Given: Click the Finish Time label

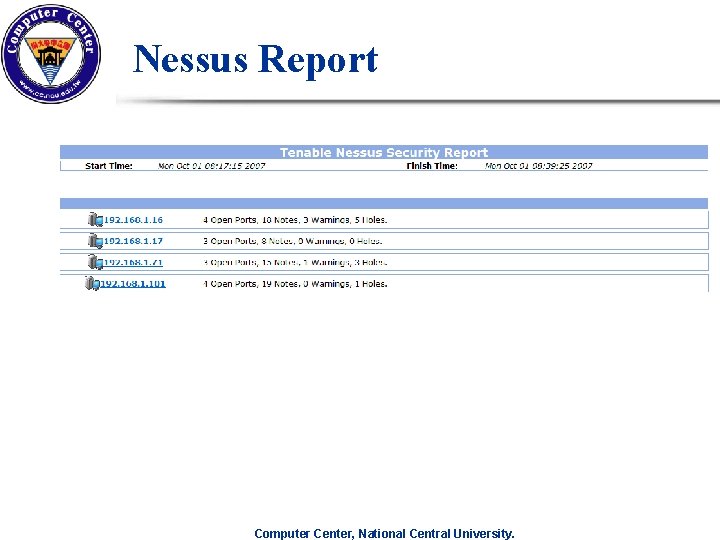Looking at the screenshot, I should click(432, 166).
